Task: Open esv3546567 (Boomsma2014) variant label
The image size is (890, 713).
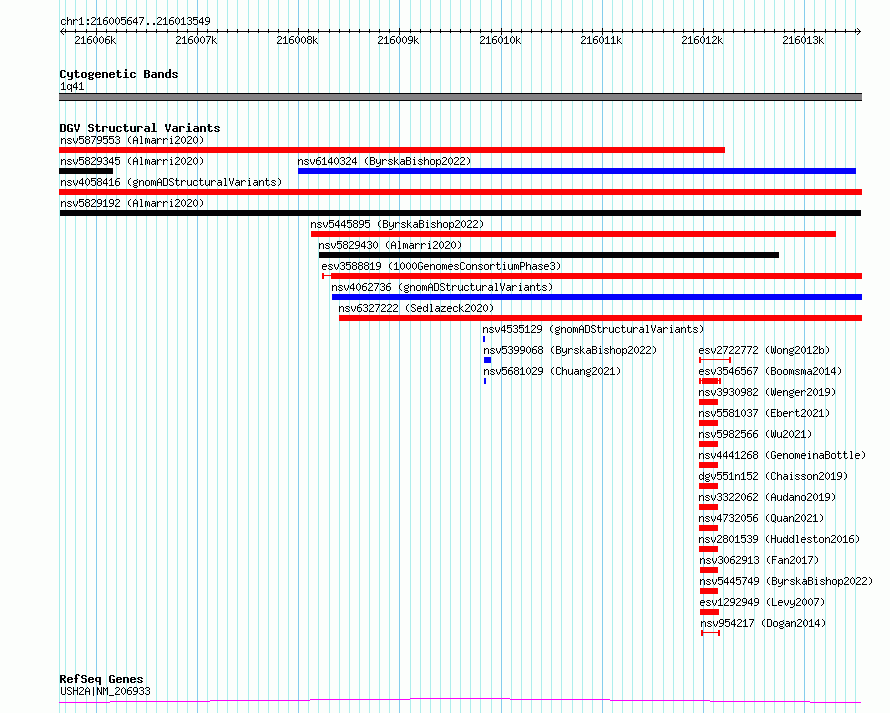Action: [770, 371]
